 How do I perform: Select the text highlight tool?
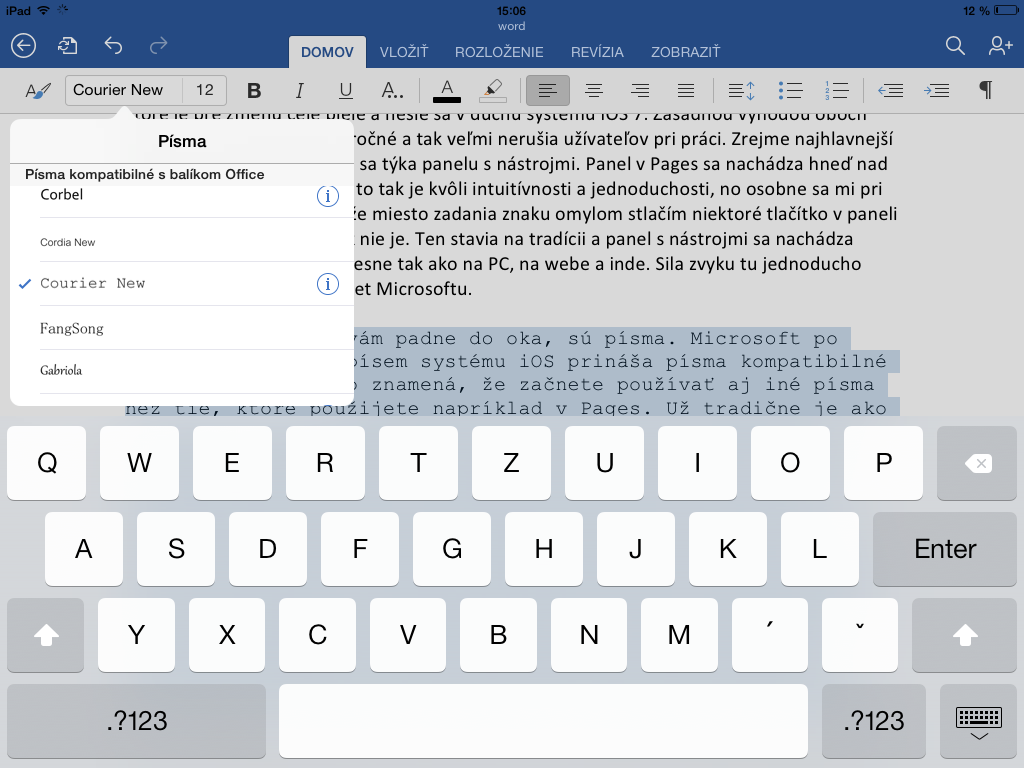click(492, 90)
